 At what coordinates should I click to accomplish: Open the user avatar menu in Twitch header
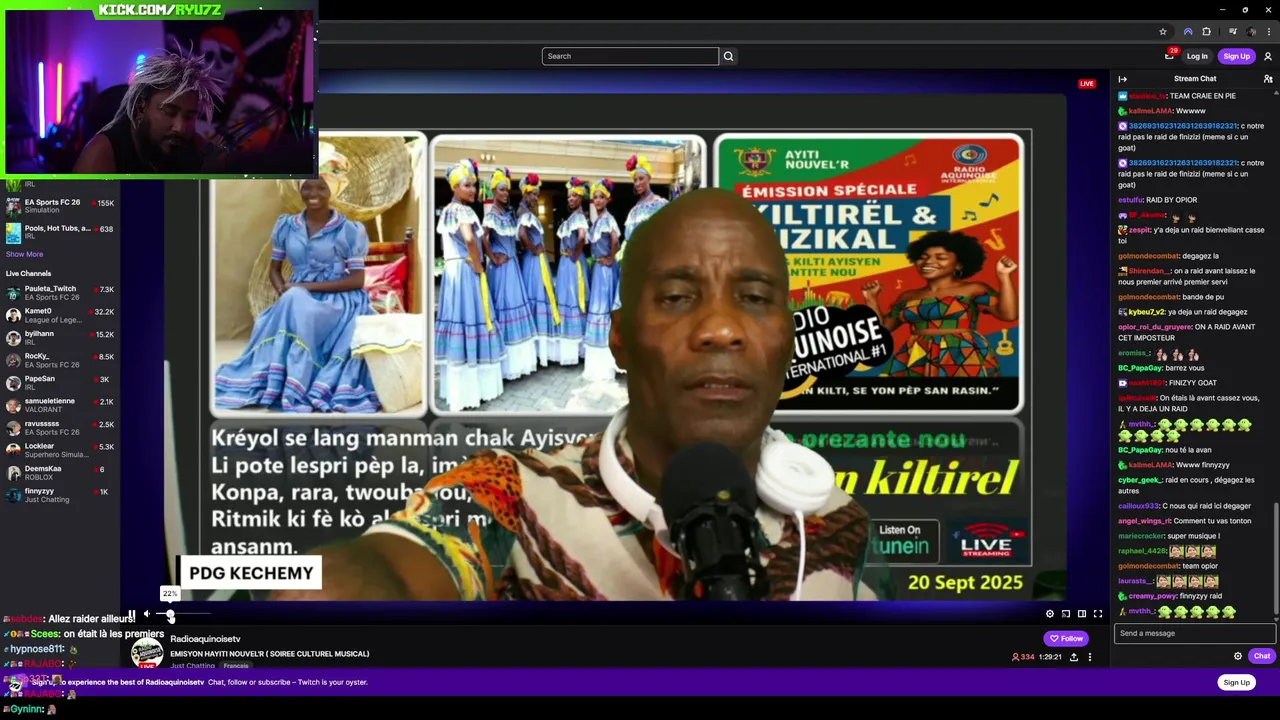(x=1268, y=56)
